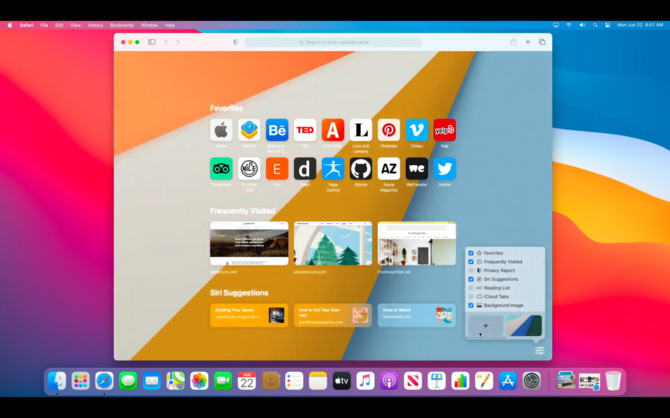This screenshot has height=418, width=670.
Task: Uncheck the Favorites checkbox
Action: [x=471, y=253]
